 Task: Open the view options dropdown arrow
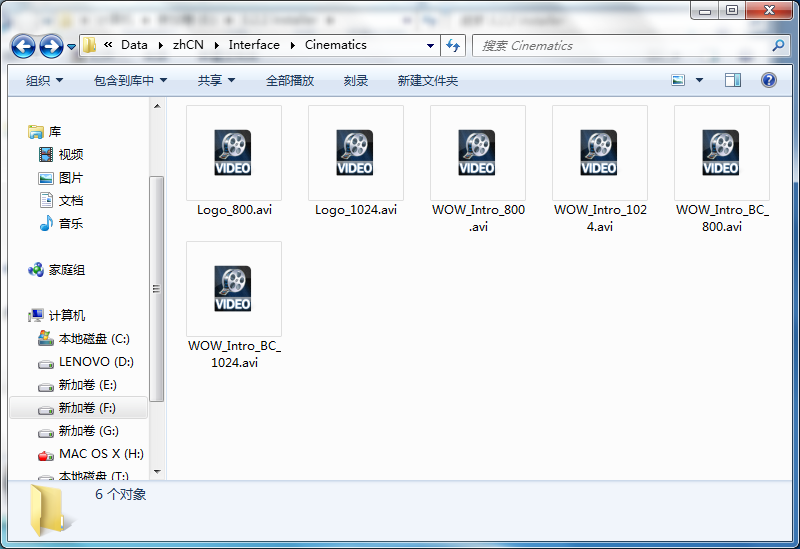click(699, 80)
